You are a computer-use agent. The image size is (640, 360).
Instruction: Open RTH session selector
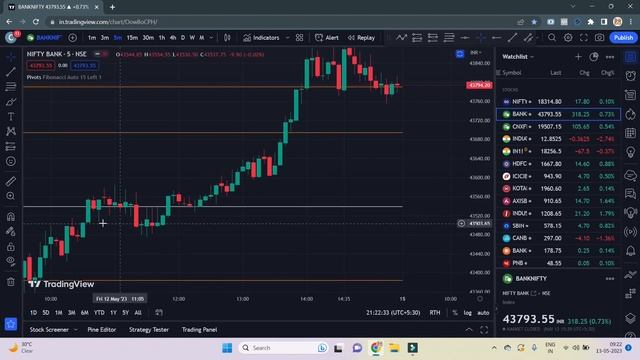435,313
